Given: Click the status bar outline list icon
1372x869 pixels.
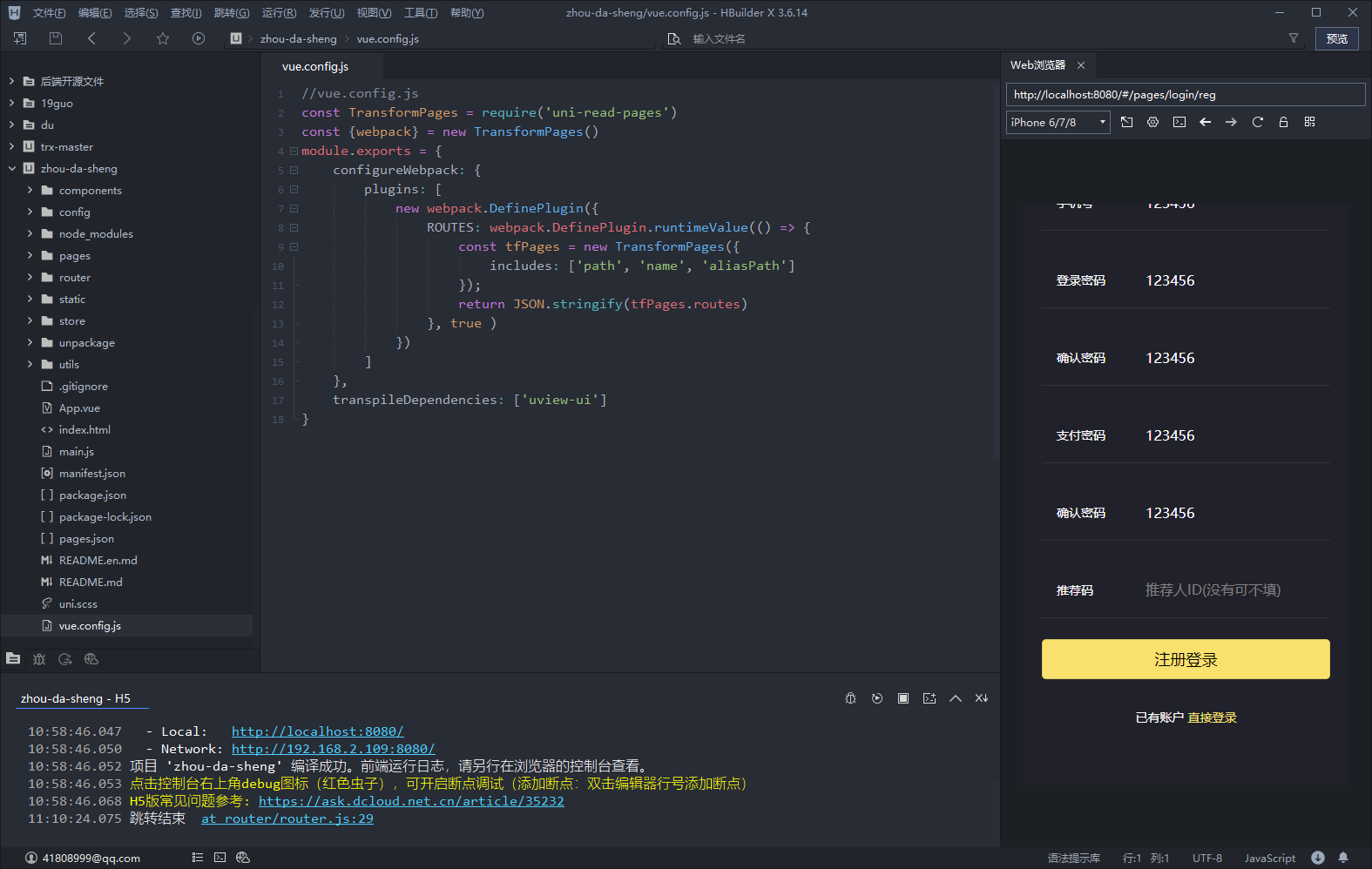Looking at the screenshot, I should pos(198,858).
